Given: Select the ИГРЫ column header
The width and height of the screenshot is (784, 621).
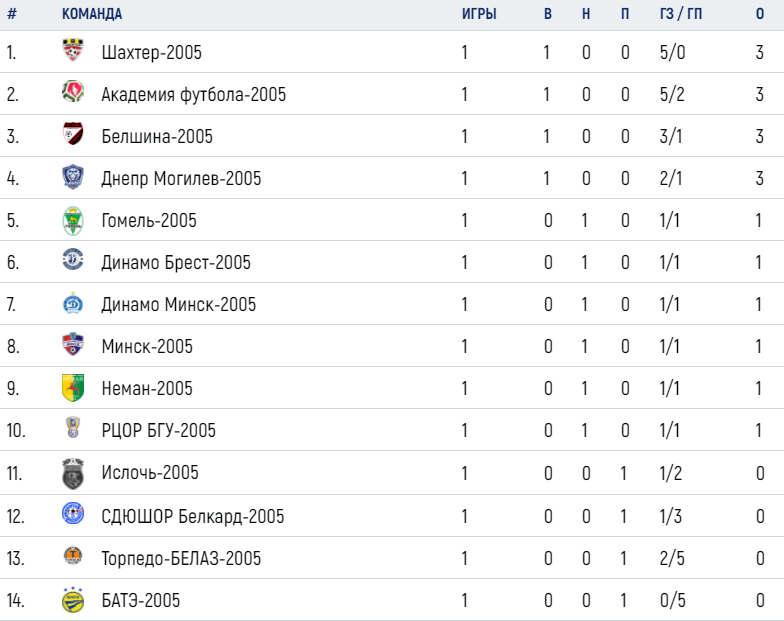Looking at the screenshot, I should click(479, 14).
